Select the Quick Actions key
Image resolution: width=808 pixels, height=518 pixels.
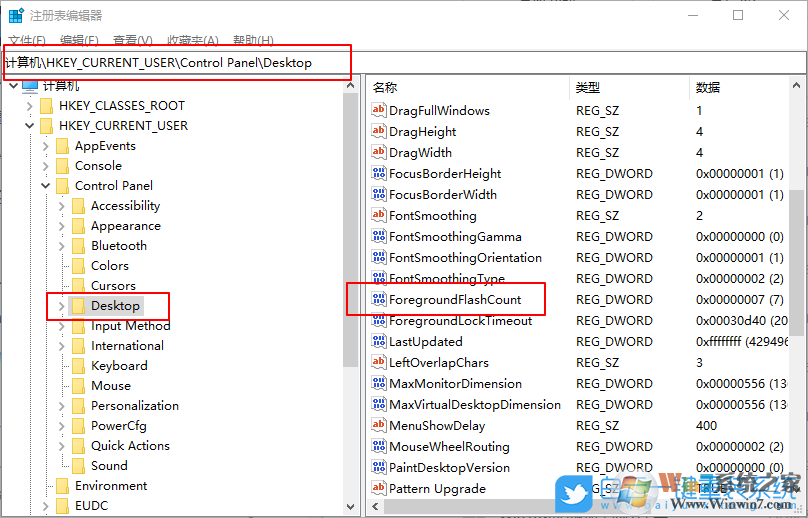tap(130, 446)
